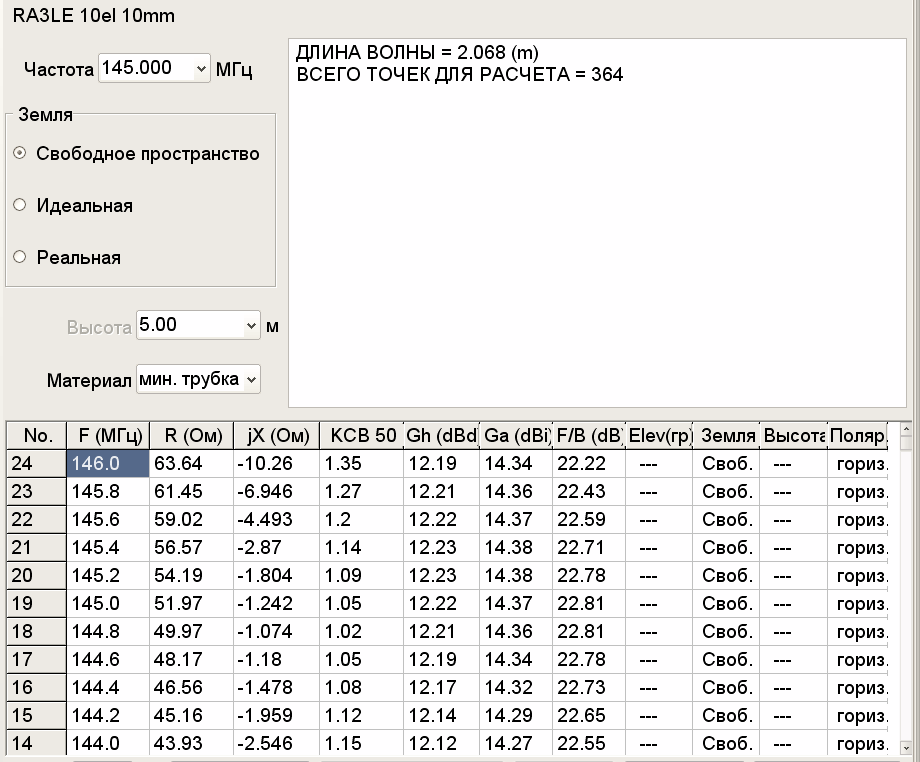Viewport: 920px width, 762px height.
Task: Choose the Реальная ground radio button
Action: tap(20, 258)
